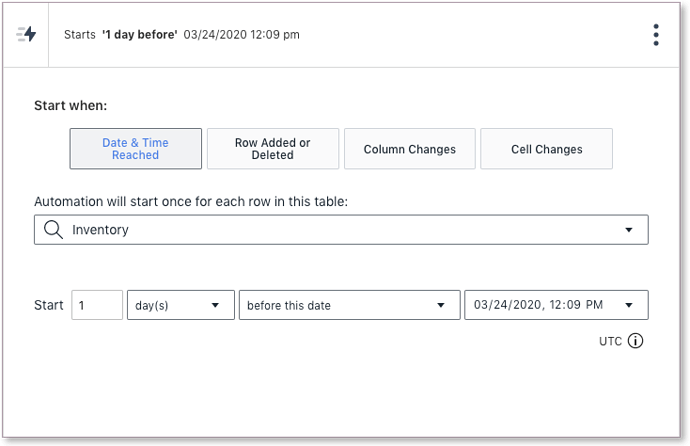Choose the Row Added or Deleted trigger

[x=273, y=149]
